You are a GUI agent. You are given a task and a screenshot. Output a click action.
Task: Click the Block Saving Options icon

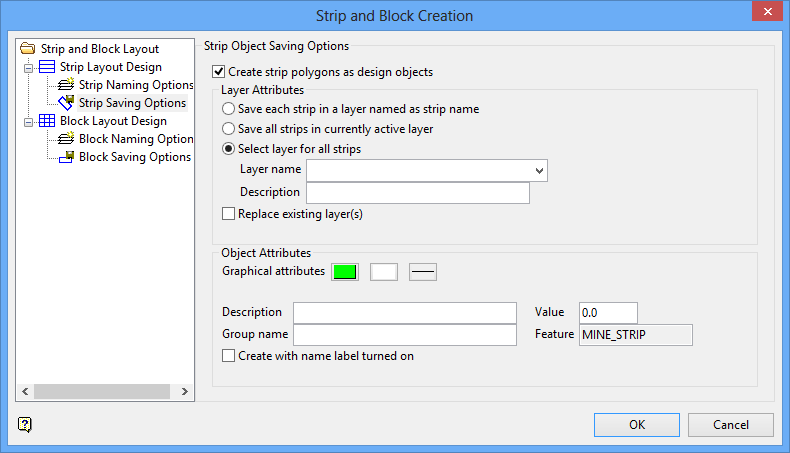[67, 157]
